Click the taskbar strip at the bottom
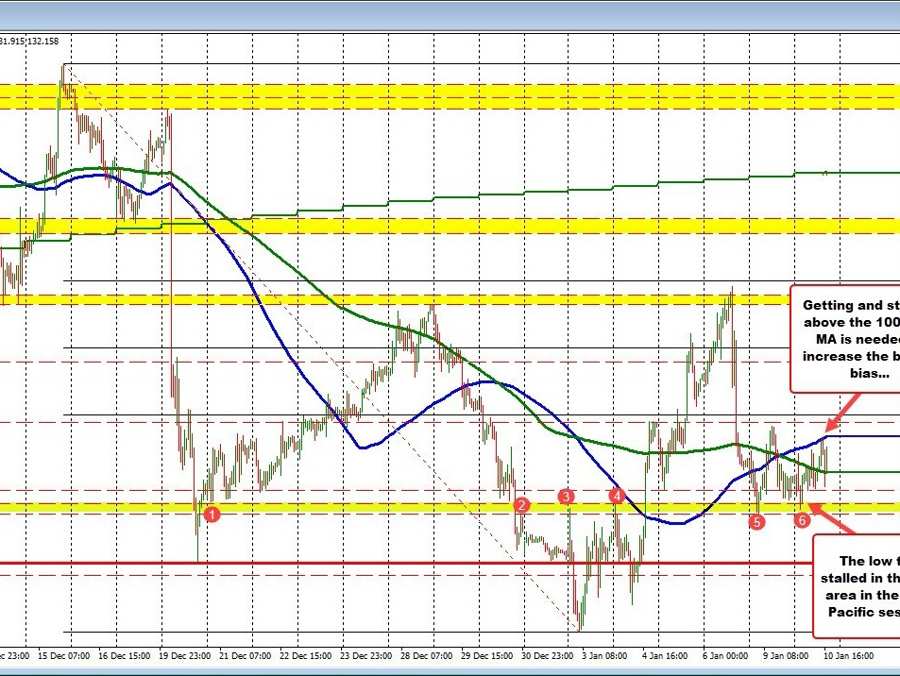 pos(450,670)
